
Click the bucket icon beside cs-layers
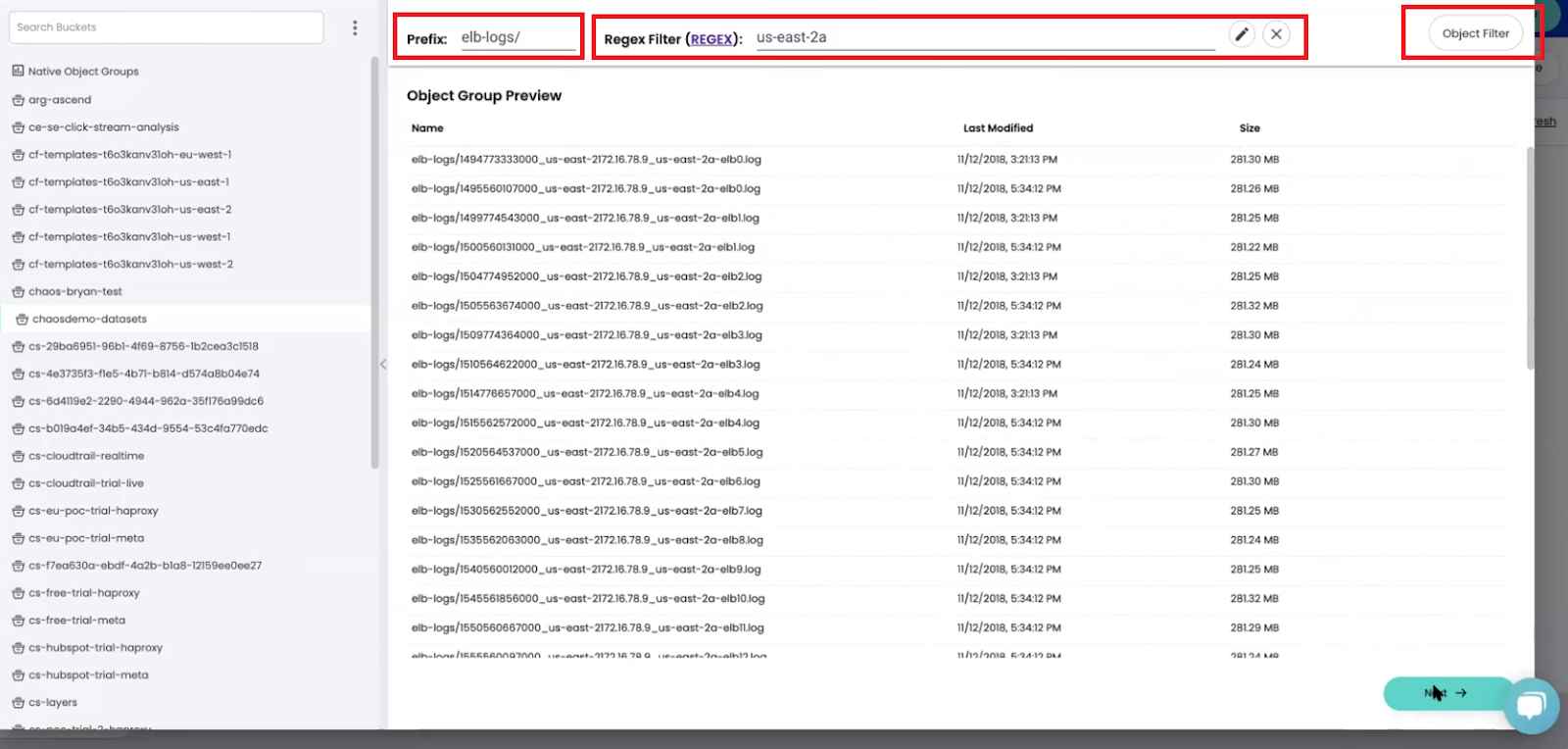pyautogui.click(x=18, y=703)
